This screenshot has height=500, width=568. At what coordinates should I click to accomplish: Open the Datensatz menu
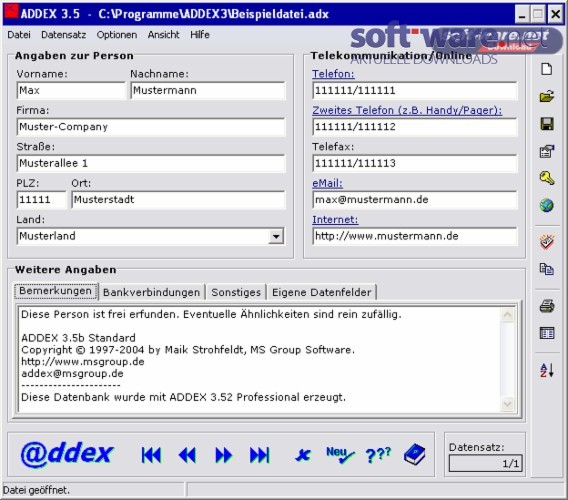63,35
